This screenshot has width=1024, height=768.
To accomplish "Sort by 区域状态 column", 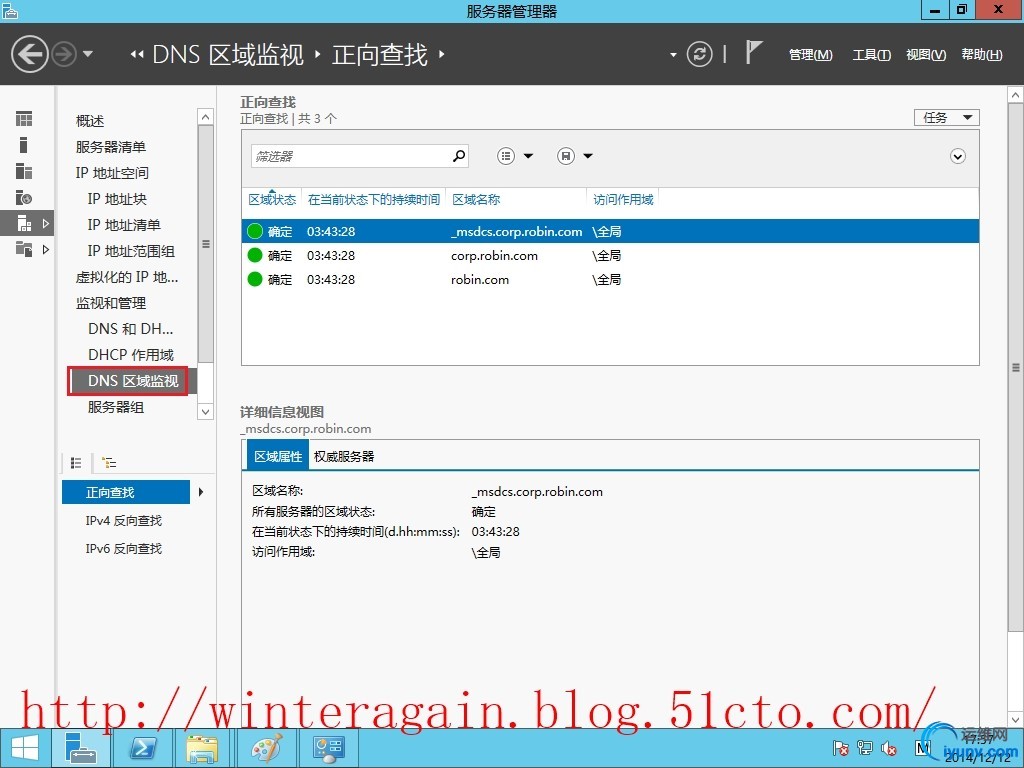I will click(272, 199).
